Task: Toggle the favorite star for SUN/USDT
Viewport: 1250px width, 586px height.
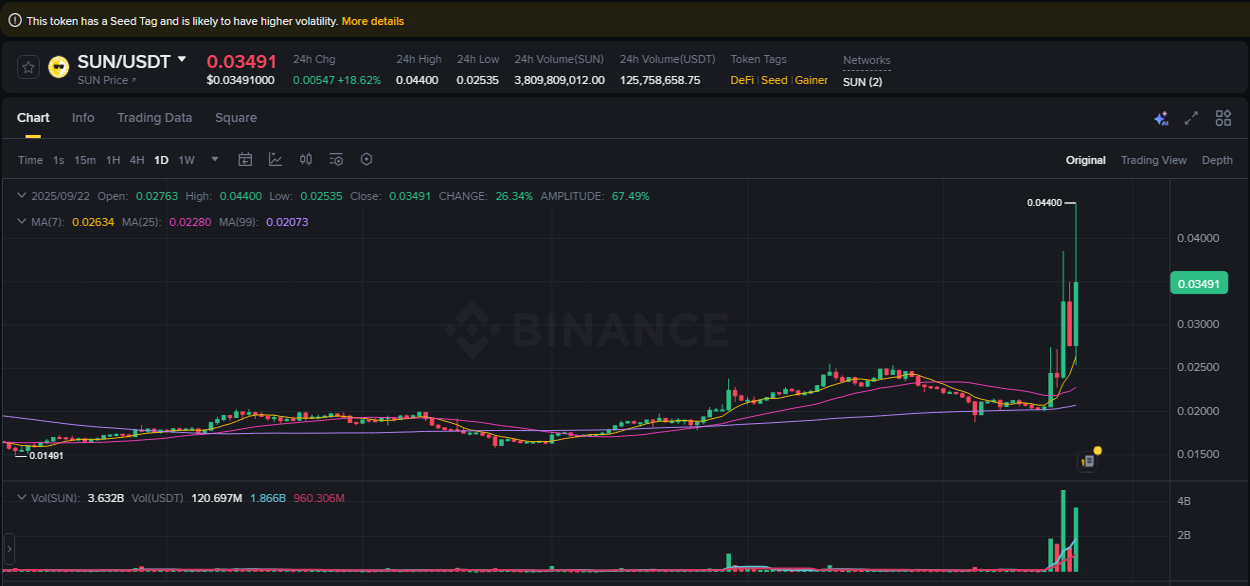Action: 28,66
